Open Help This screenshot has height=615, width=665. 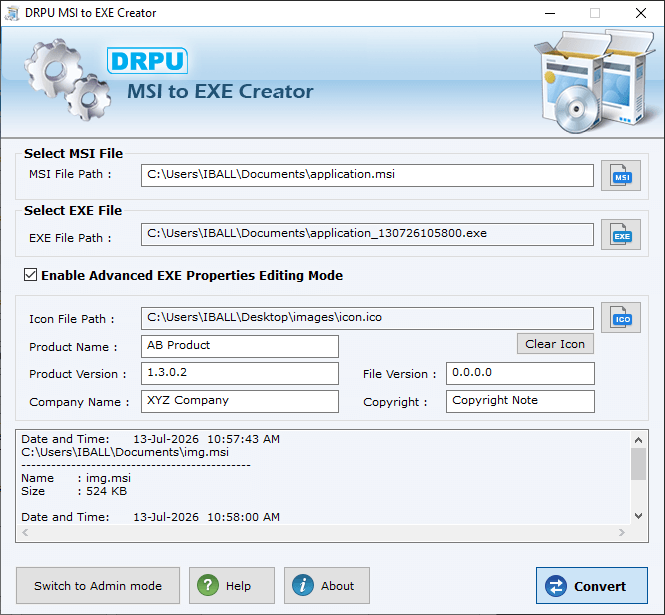[x=232, y=586]
